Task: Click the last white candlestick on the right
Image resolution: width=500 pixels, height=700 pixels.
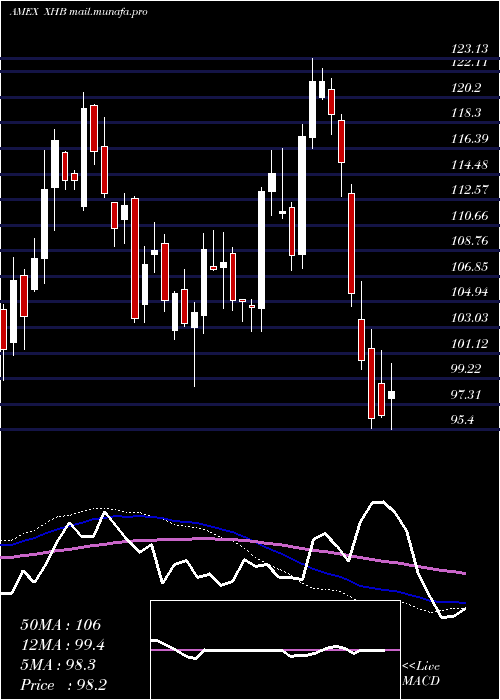Action: (392, 395)
